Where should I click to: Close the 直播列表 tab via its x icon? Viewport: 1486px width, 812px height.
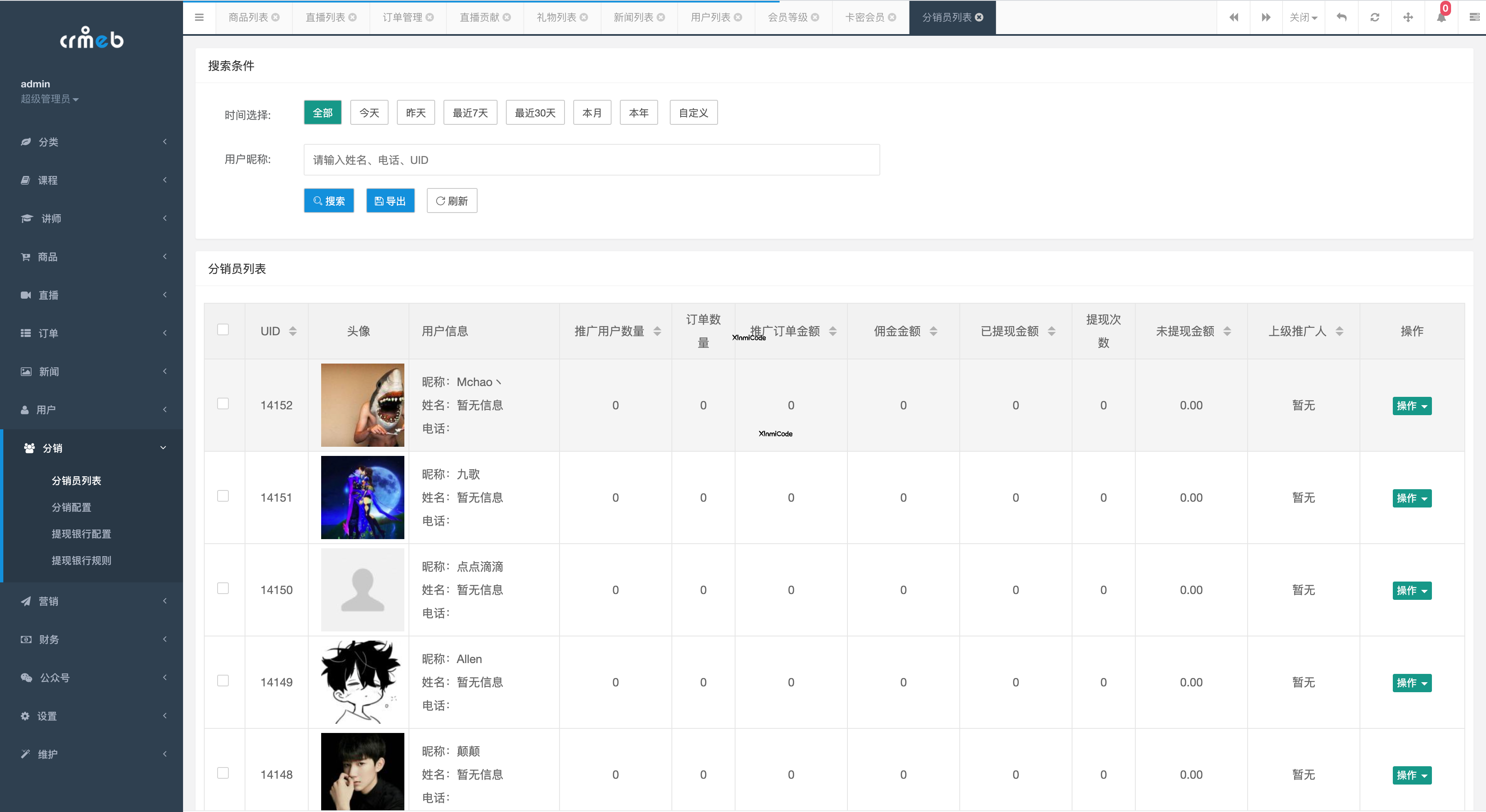click(352, 17)
